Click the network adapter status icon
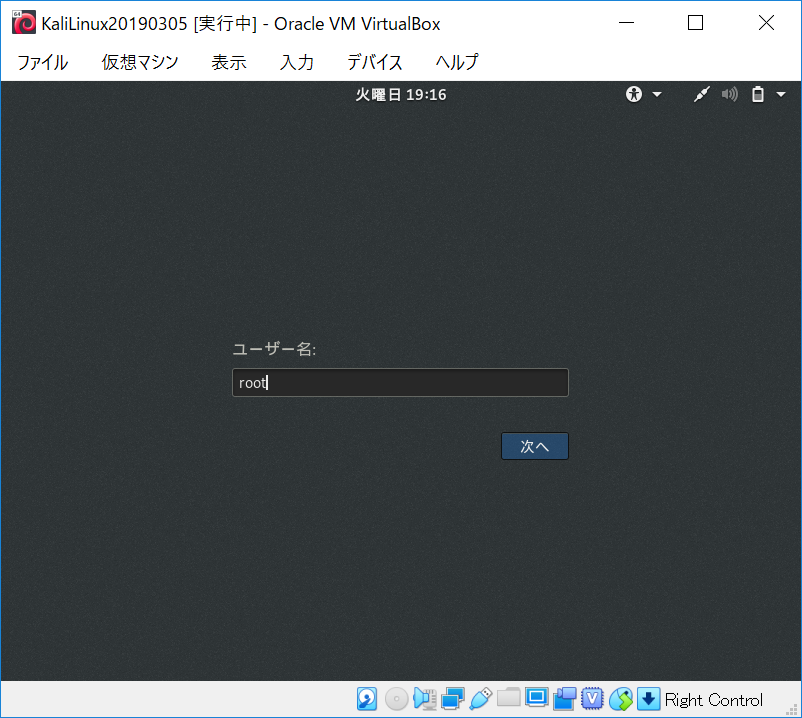Viewport: 802px width, 718px height. pos(453,699)
